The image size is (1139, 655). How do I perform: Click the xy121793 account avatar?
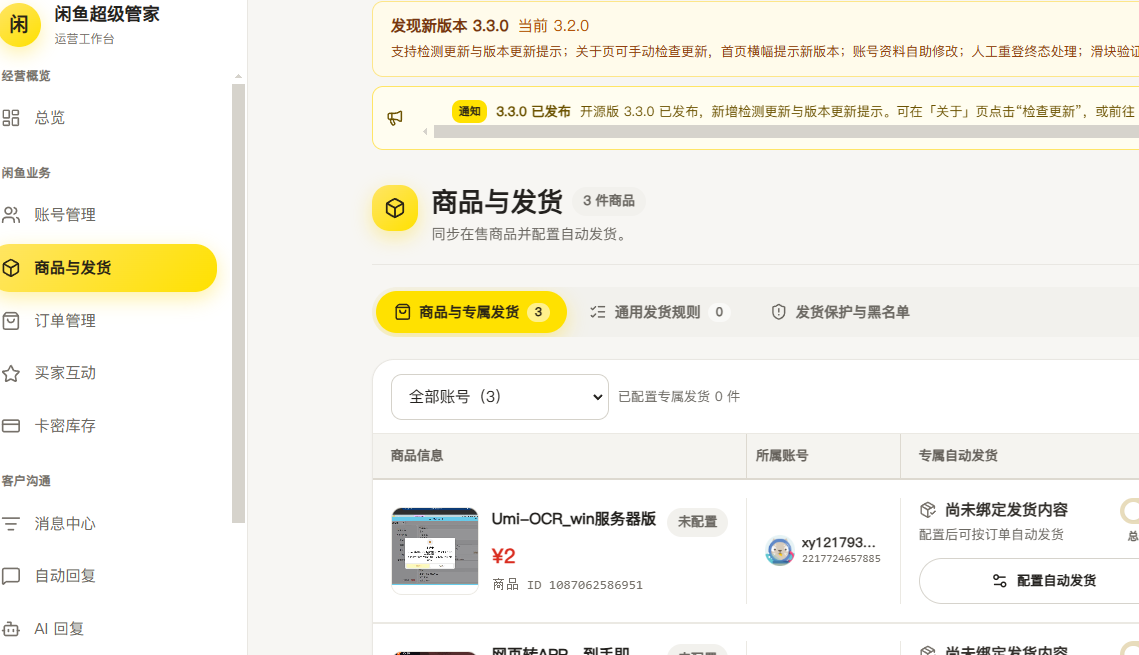coord(780,551)
